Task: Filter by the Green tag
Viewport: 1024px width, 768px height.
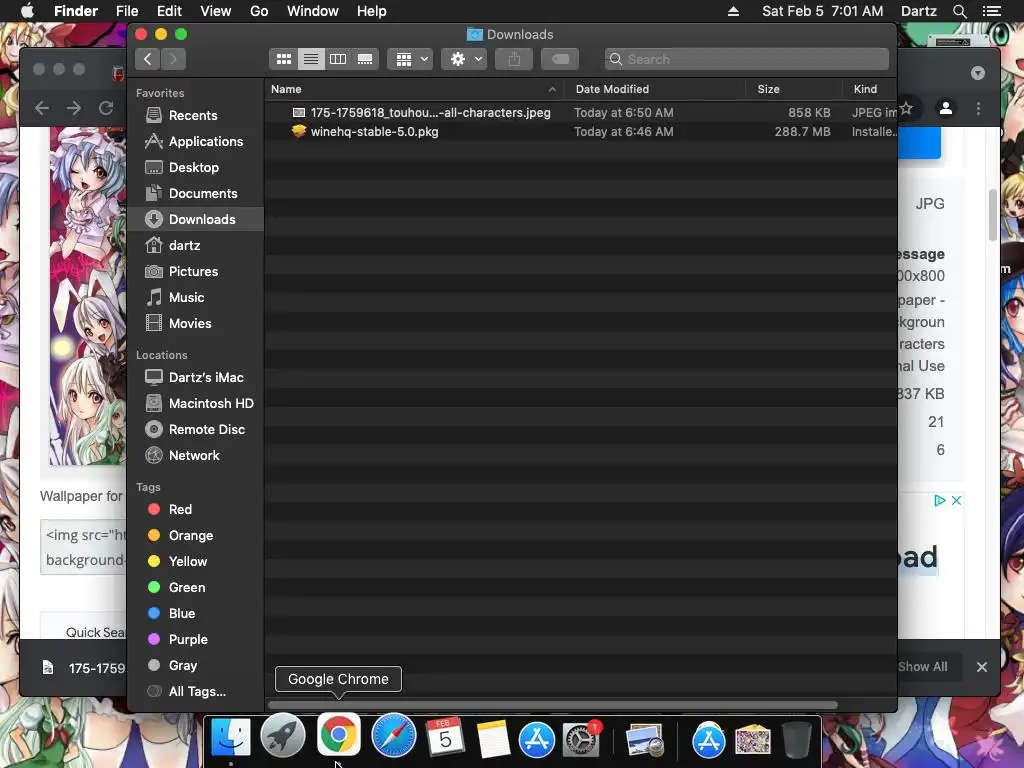Action: coord(196,588)
